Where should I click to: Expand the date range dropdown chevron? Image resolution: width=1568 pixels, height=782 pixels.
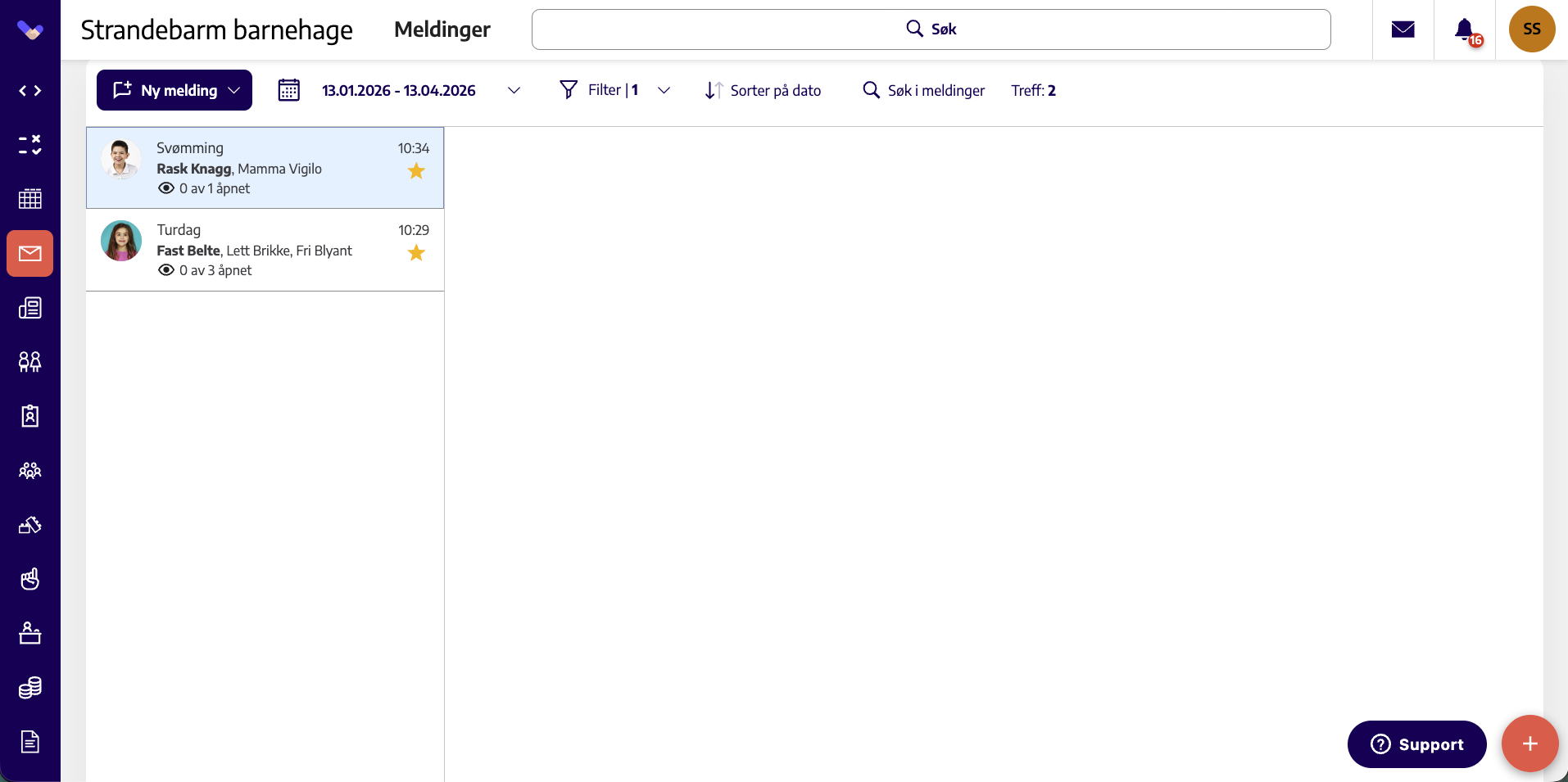514,90
